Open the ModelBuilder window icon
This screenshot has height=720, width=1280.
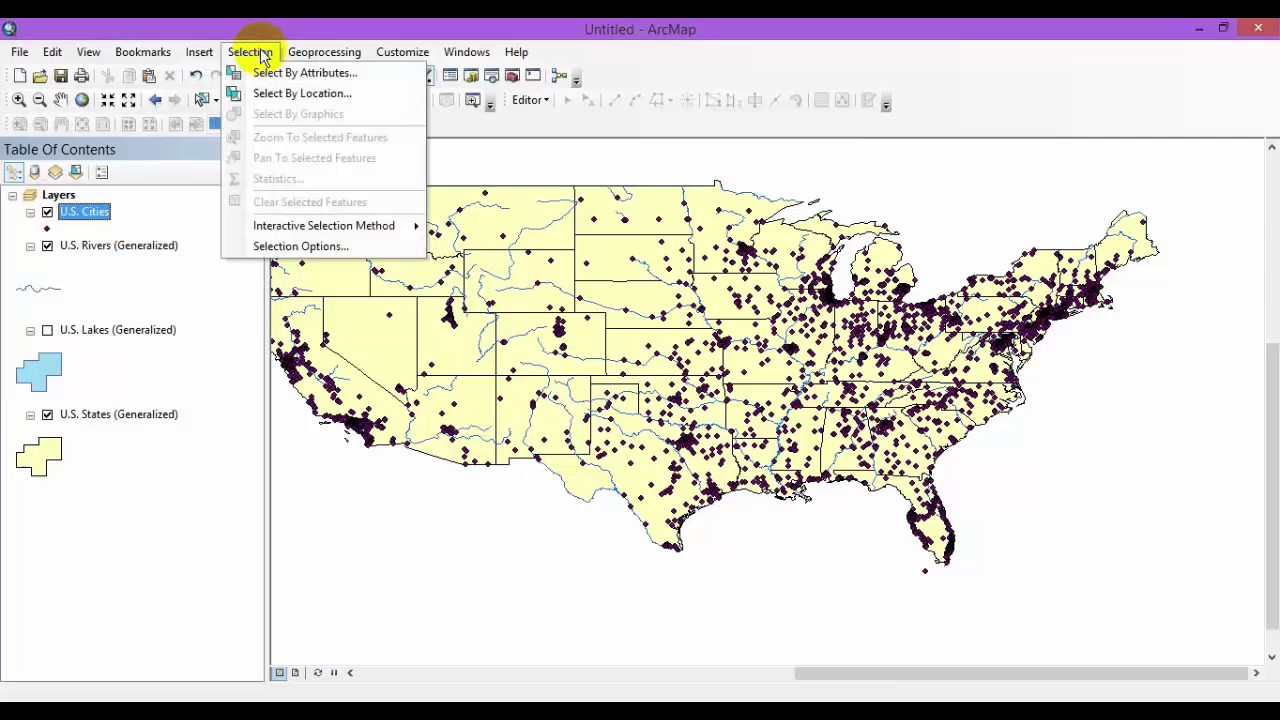click(559, 76)
